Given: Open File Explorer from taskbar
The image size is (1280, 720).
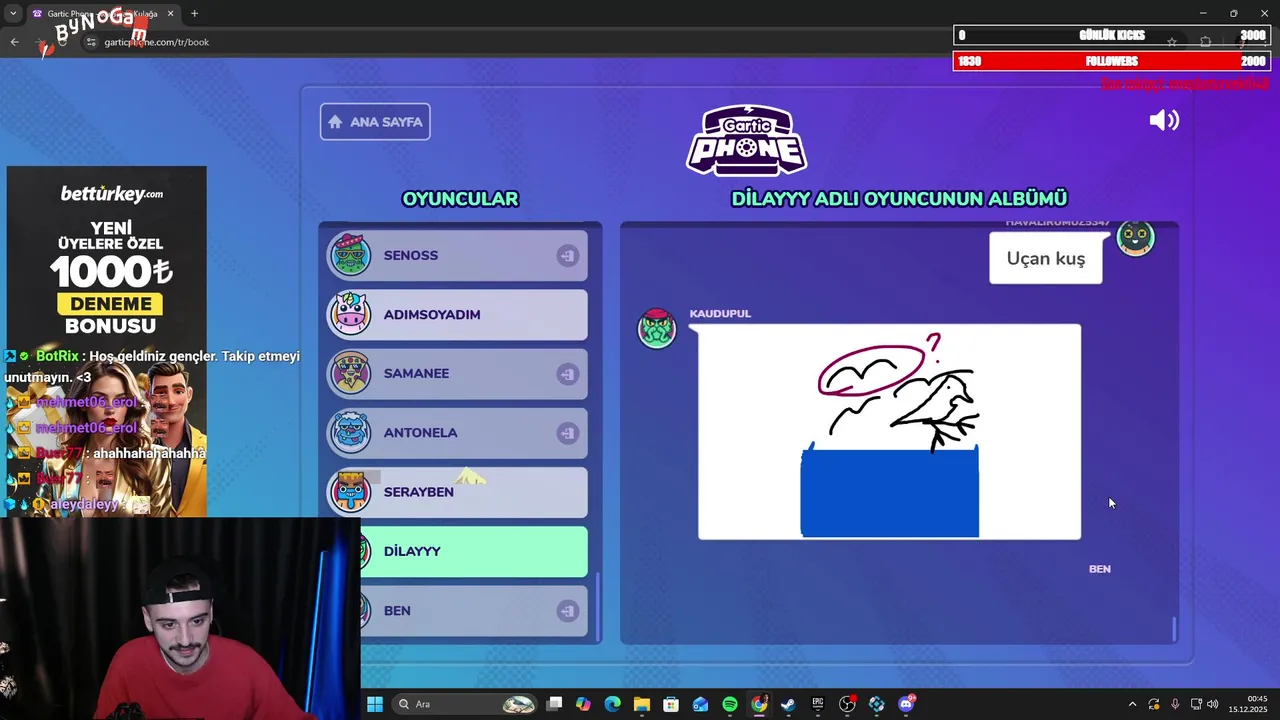Looking at the screenshot, I should click(641, 704).
